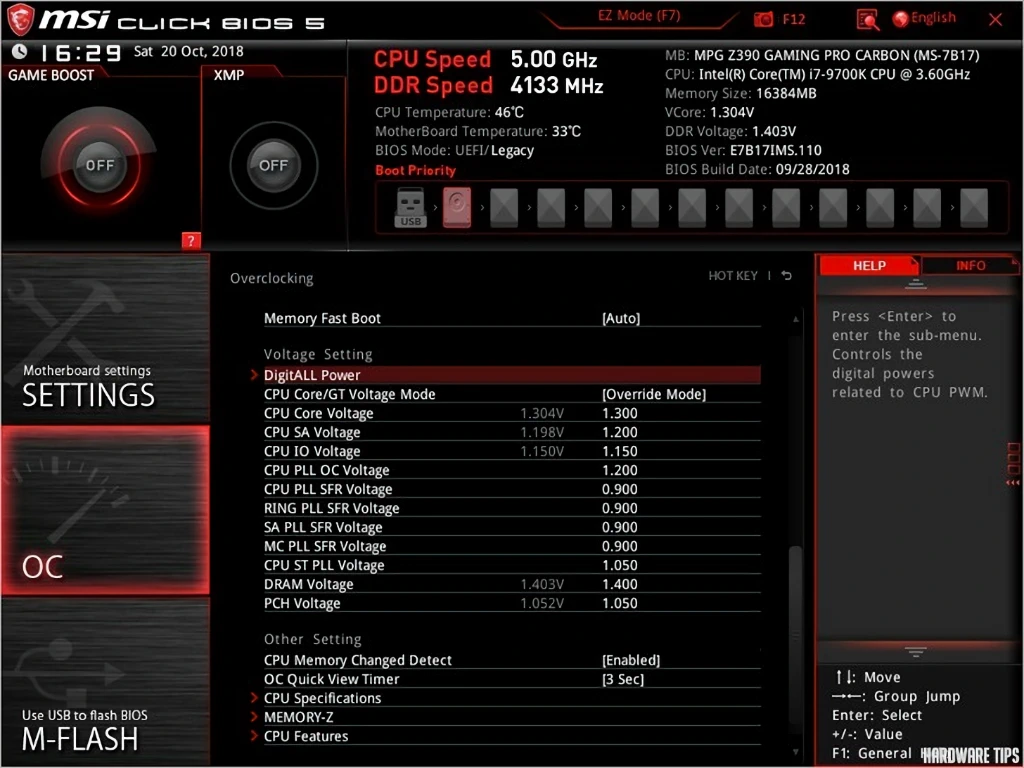Select the third empty boot priority slot
The image size is (1024, 768).
click(598, 207)
